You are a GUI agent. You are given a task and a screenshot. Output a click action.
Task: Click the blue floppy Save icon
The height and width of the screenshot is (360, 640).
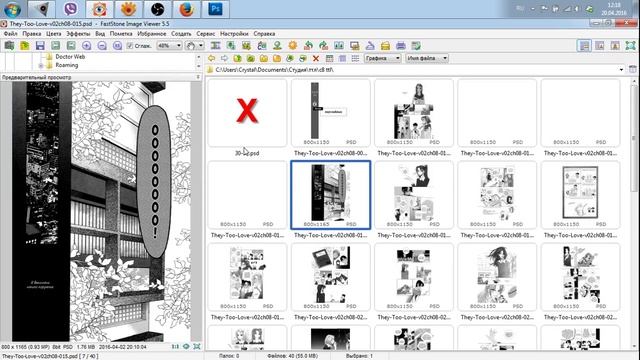pyautogui.click(x=40, y=46)
